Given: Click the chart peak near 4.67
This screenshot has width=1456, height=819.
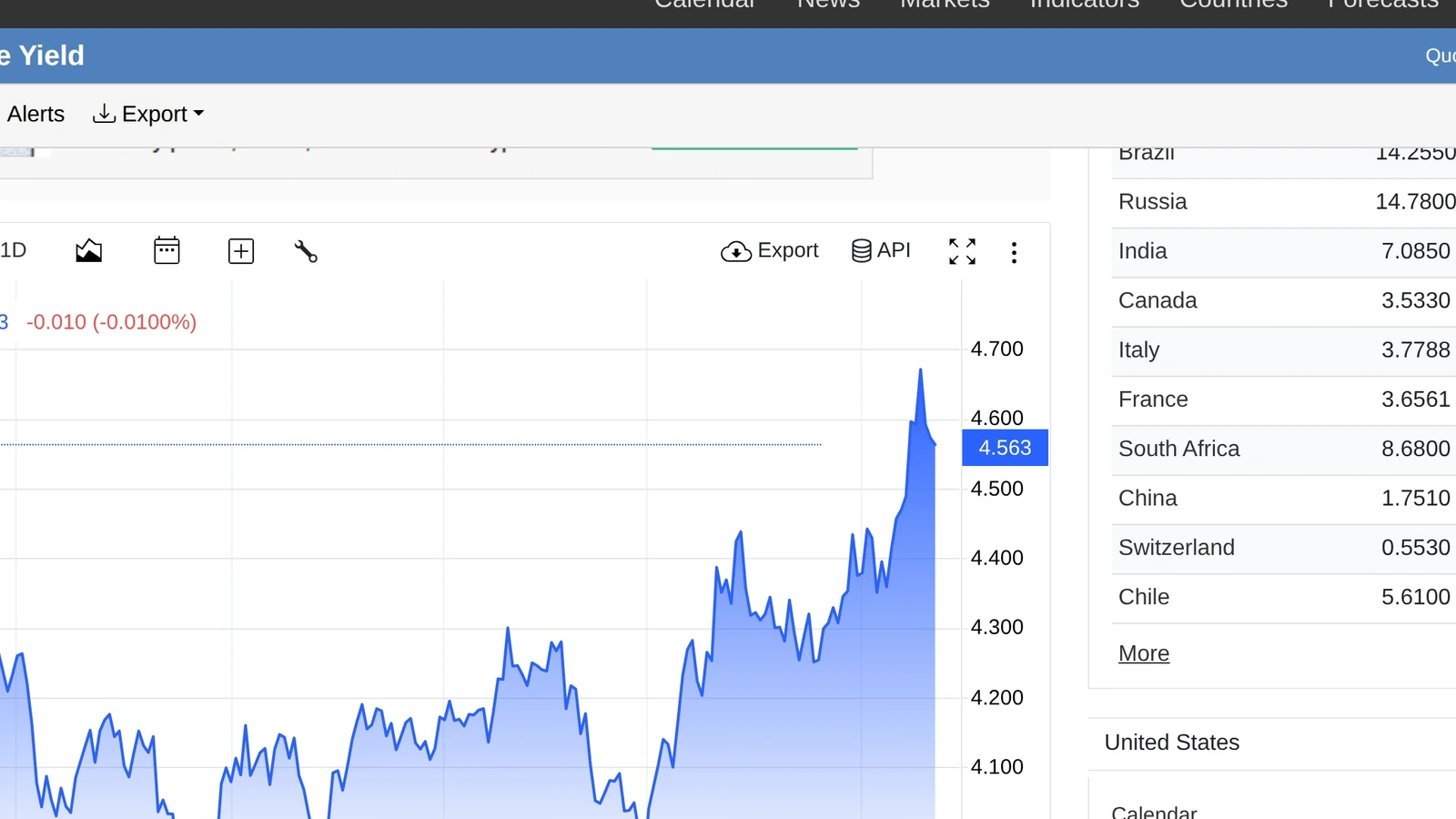Looking at the screenshot, I should 920,370.
